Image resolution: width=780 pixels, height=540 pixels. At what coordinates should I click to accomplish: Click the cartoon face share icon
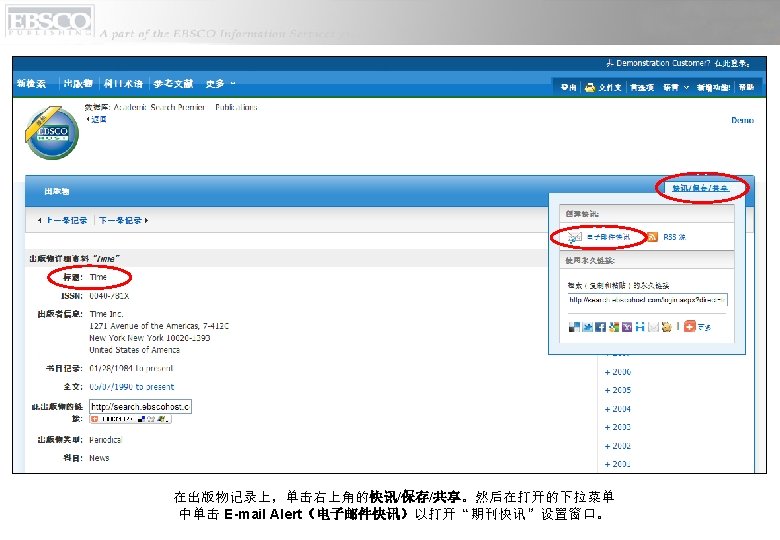click(667, 327)
